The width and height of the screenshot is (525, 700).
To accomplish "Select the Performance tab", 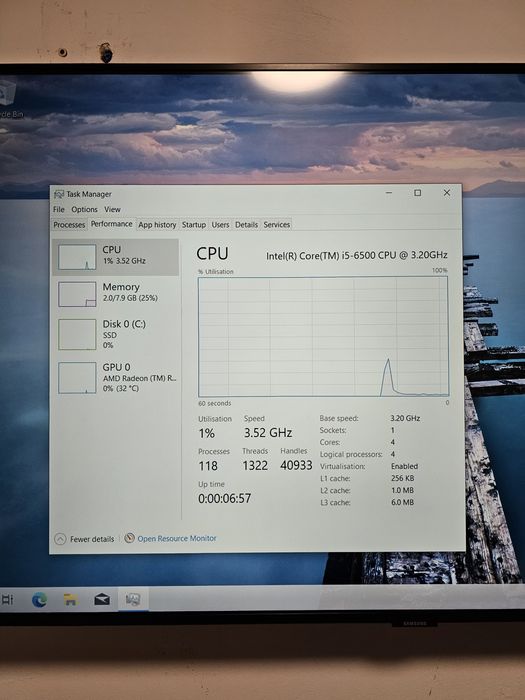I will click(x=112, y=224).
